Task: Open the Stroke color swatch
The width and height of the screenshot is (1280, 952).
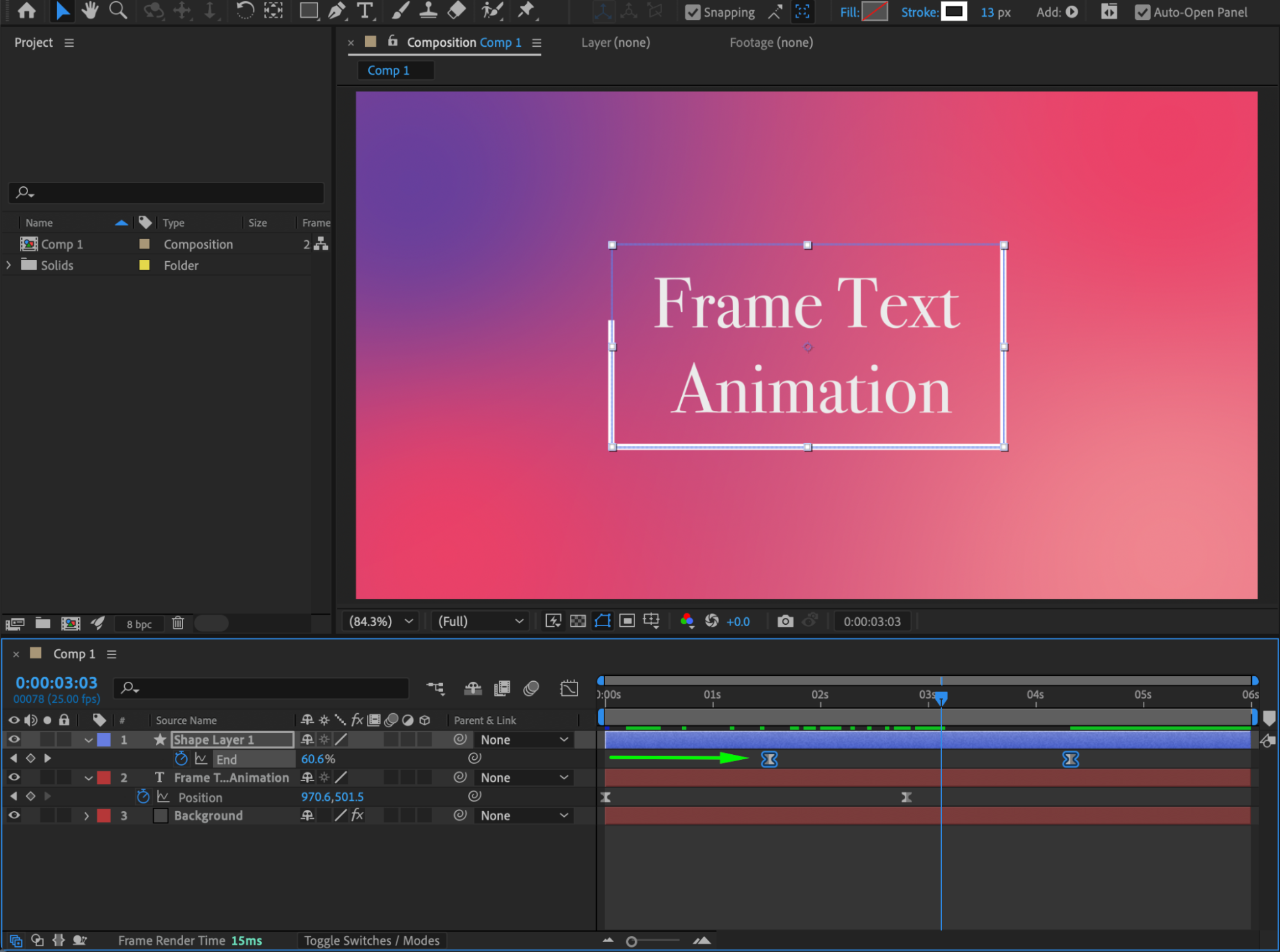Action: pos(953,12)
